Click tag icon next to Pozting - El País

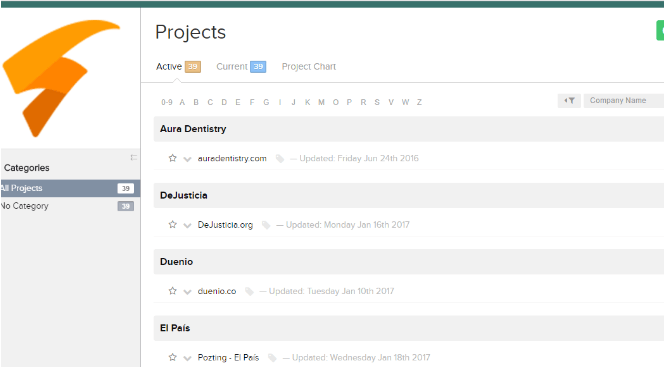click(x=272, y=358)
